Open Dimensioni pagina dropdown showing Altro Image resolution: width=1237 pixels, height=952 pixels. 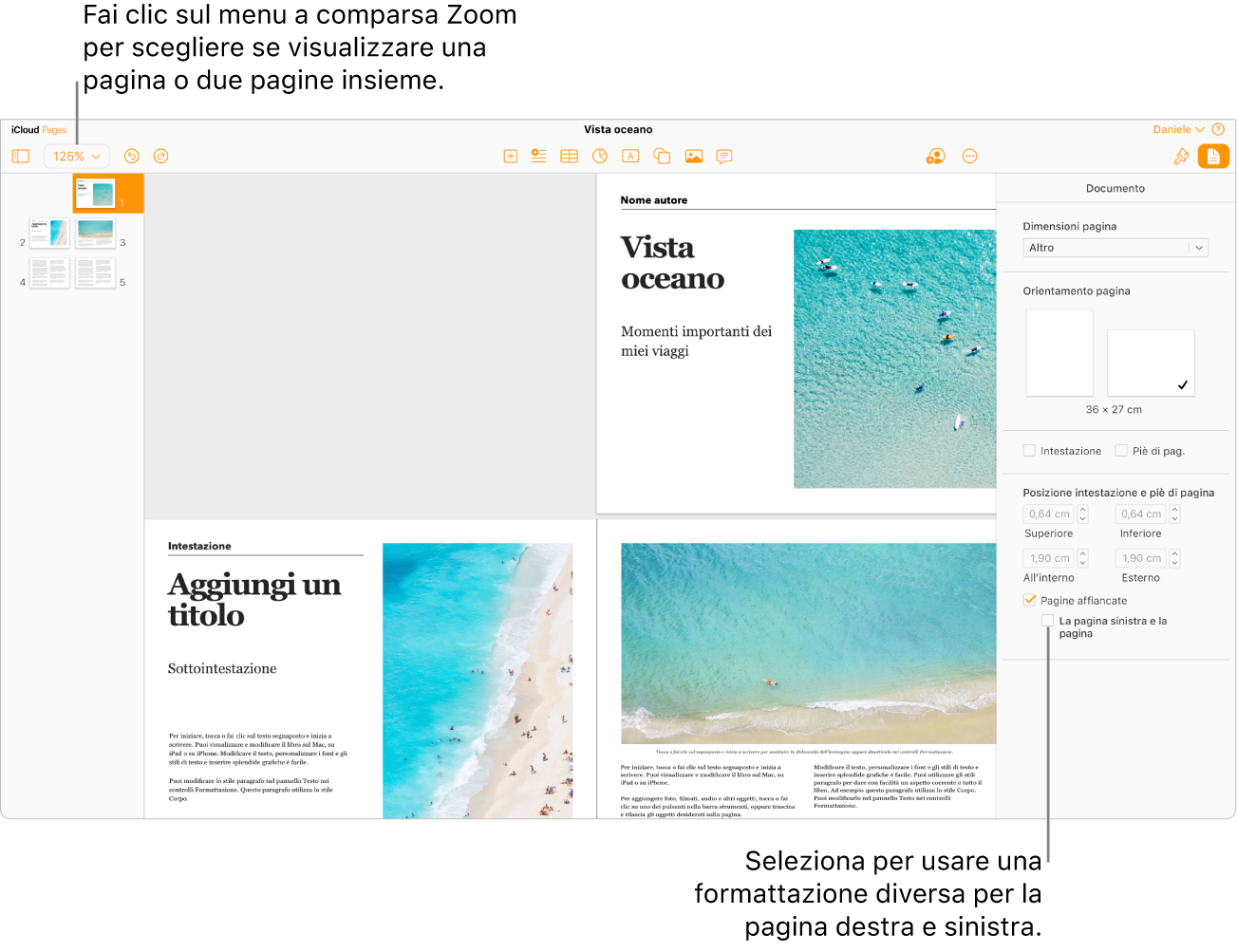(1115, 248)
